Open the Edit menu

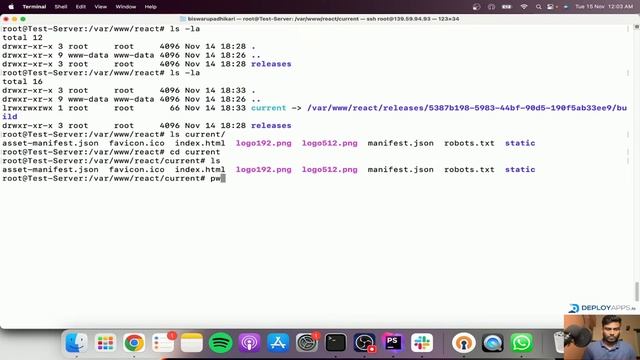[80, 7]
